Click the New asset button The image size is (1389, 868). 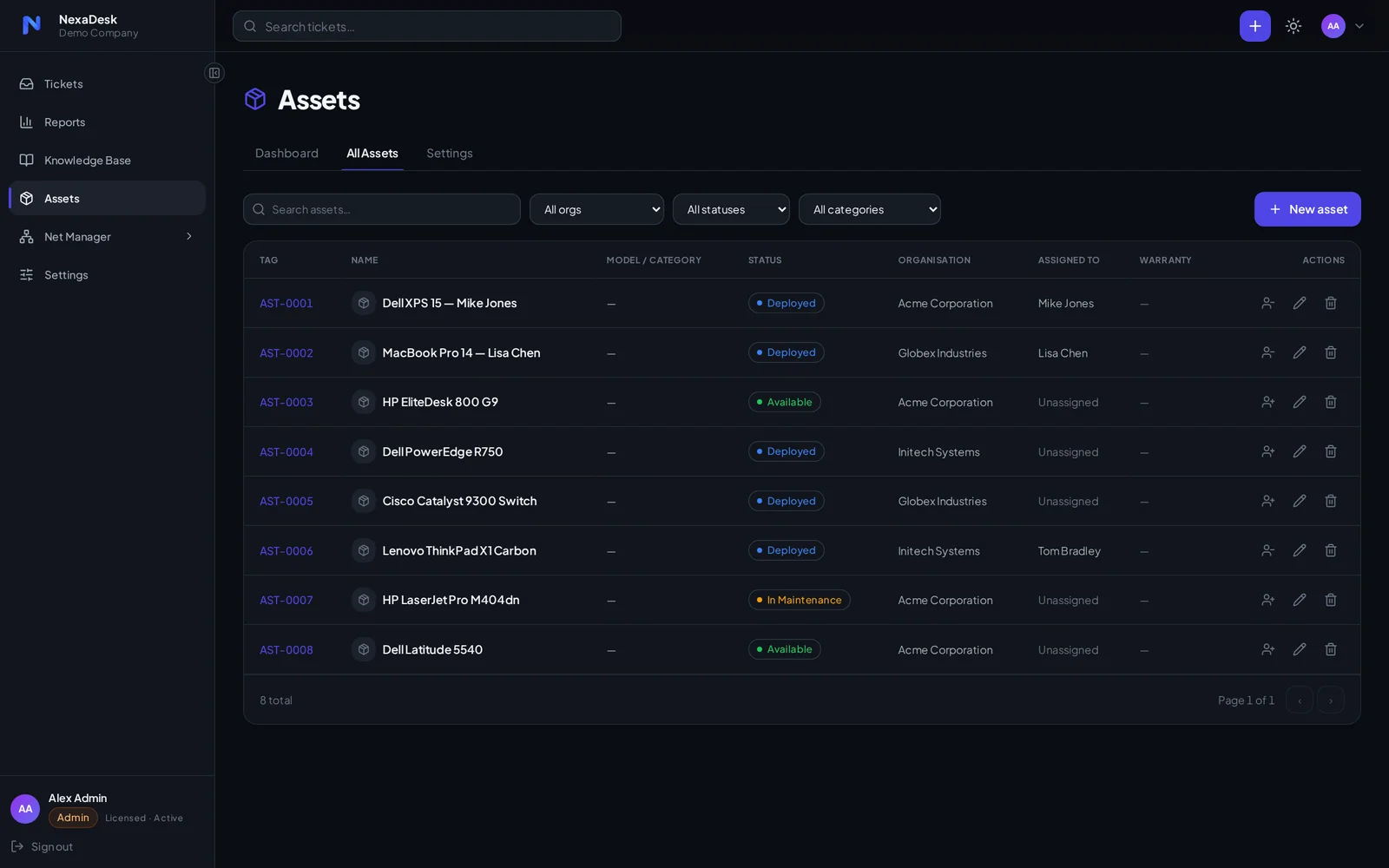tap(1307, 209)
